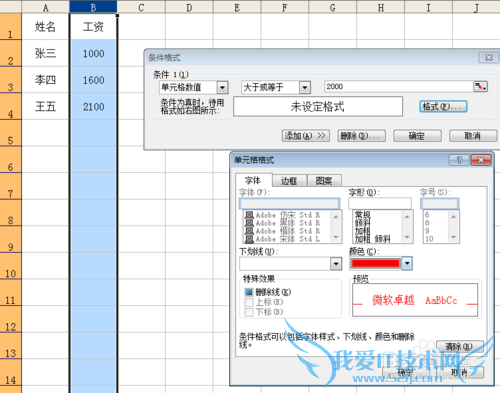This screenshot has width=500, height=393.
Task: Close the 单元格格式 dialog with red X
Action: [x=481, y=160]
